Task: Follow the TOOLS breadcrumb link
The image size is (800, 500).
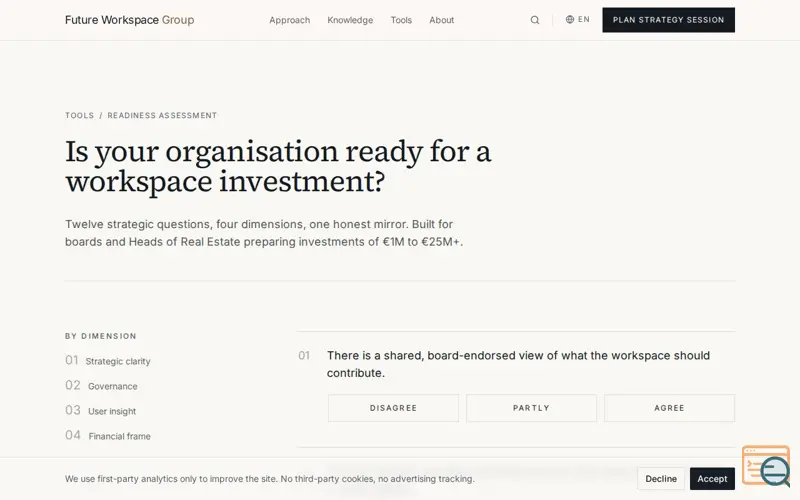Action: (80, 115)
